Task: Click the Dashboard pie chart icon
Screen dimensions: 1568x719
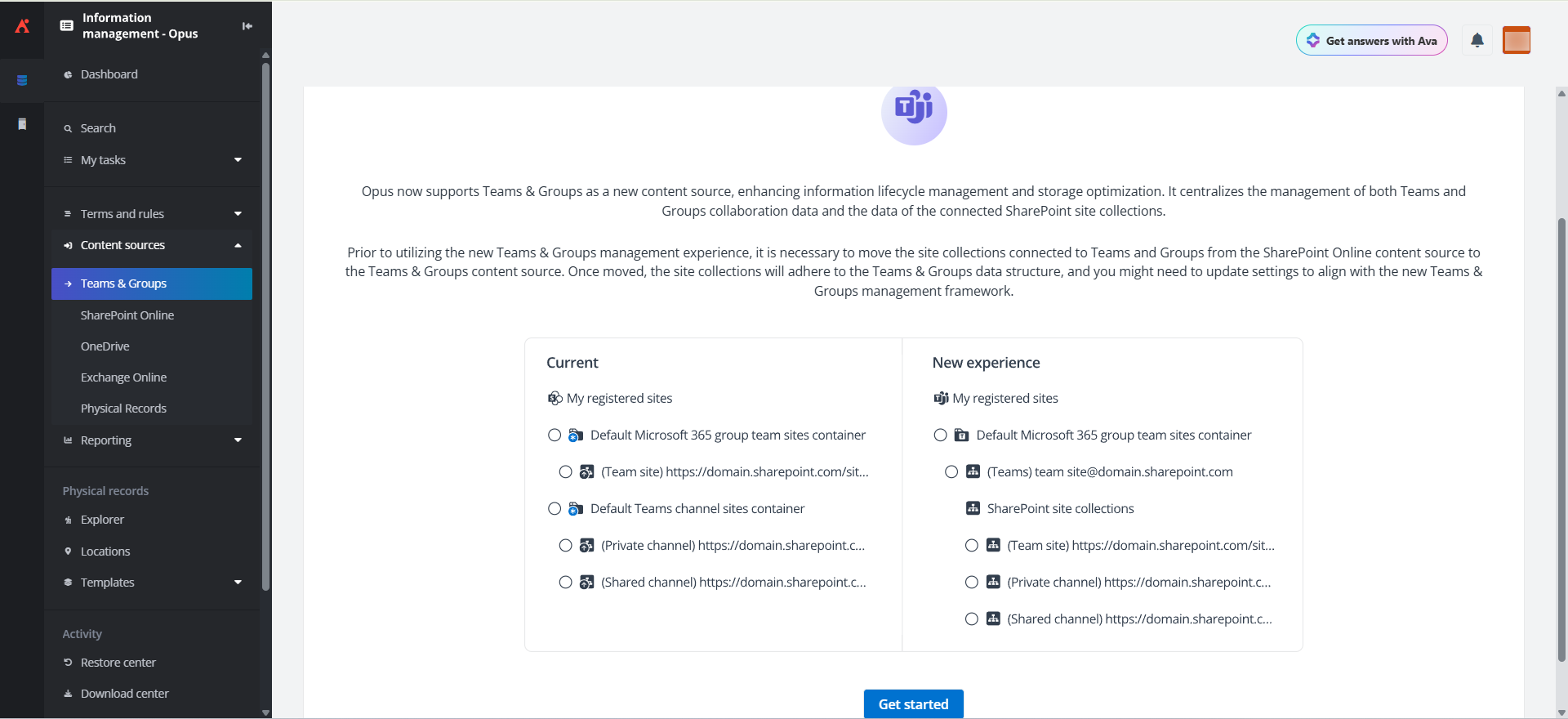Action: (x=68, y=74)
